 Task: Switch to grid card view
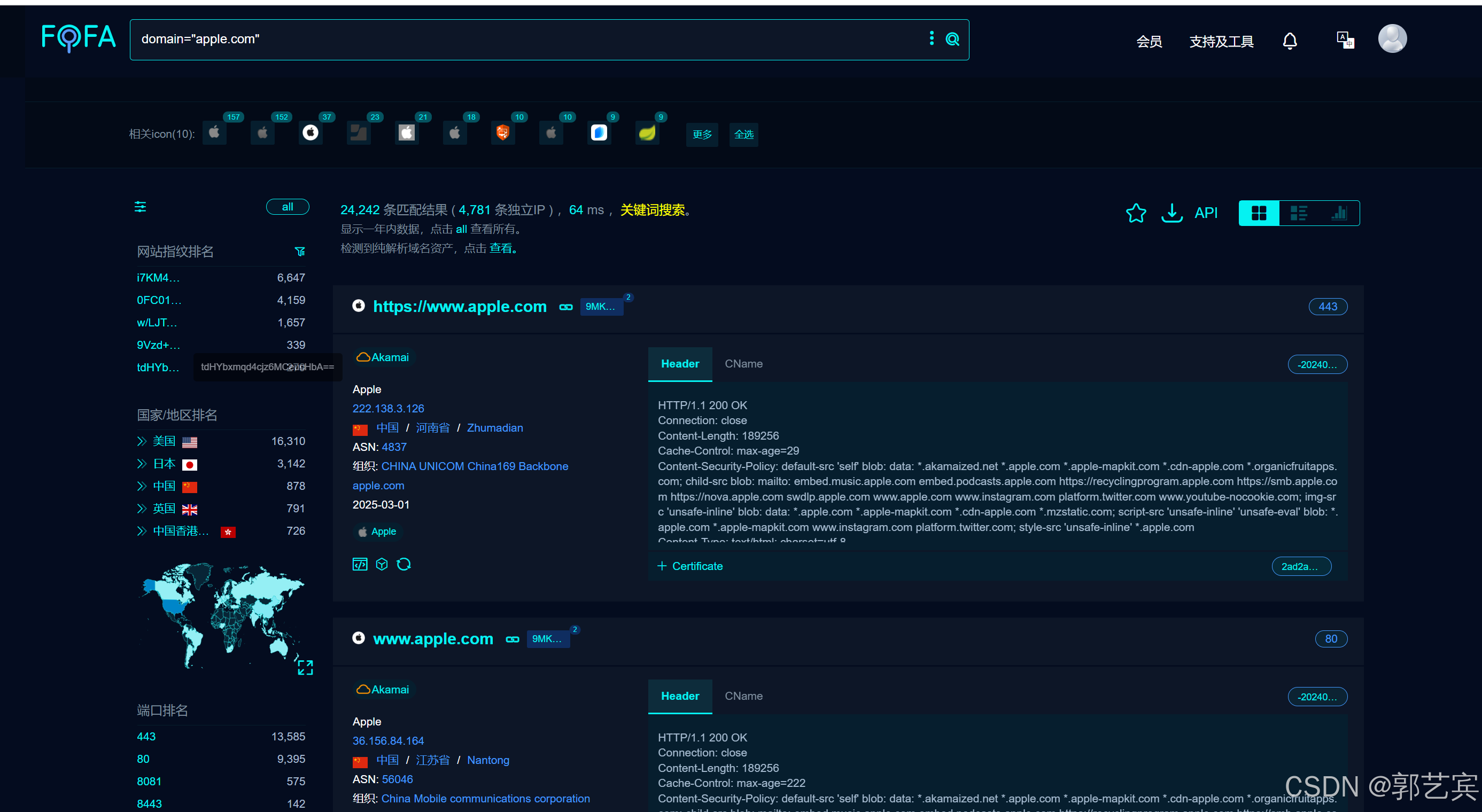(x=1258, y=213)
